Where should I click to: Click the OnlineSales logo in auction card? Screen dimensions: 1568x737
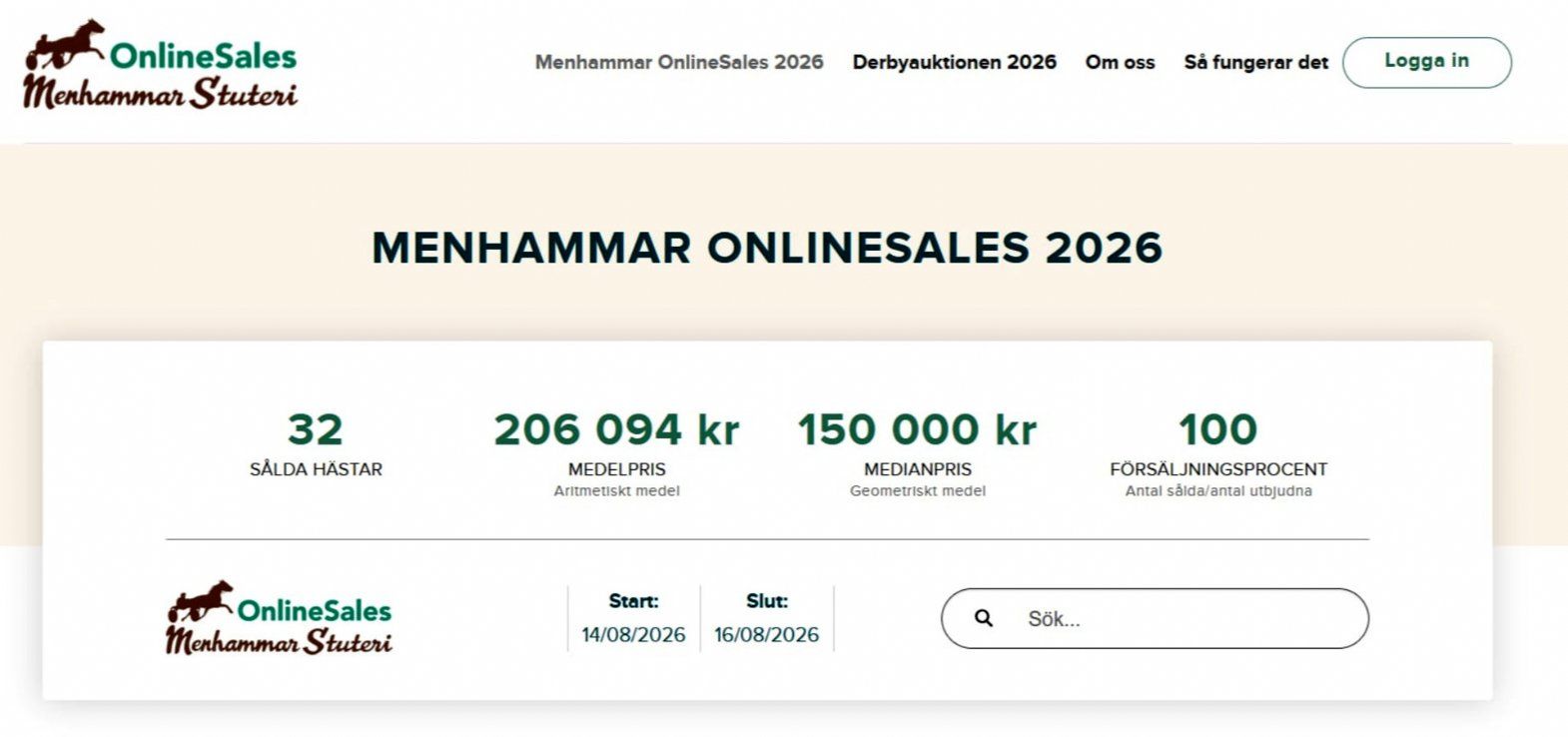pos(279,618)
